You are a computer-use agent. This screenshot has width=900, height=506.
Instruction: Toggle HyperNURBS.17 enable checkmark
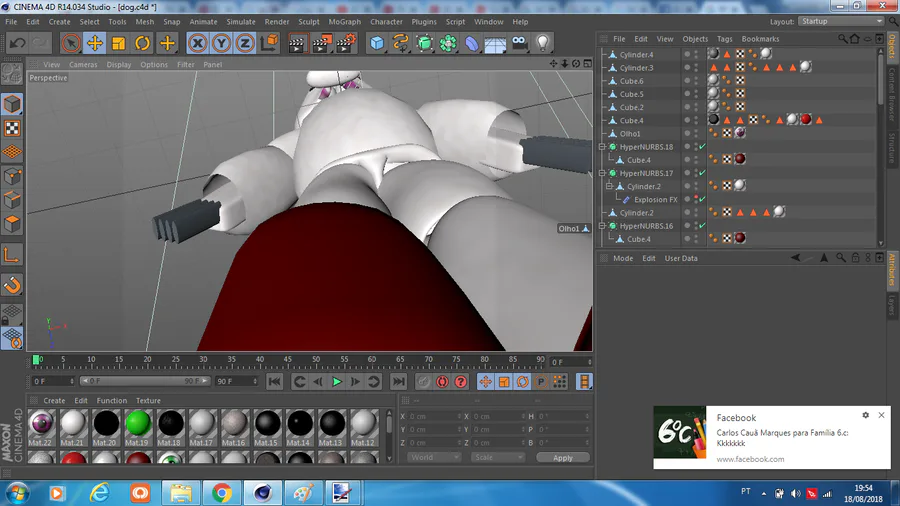[x=702, y=173]
